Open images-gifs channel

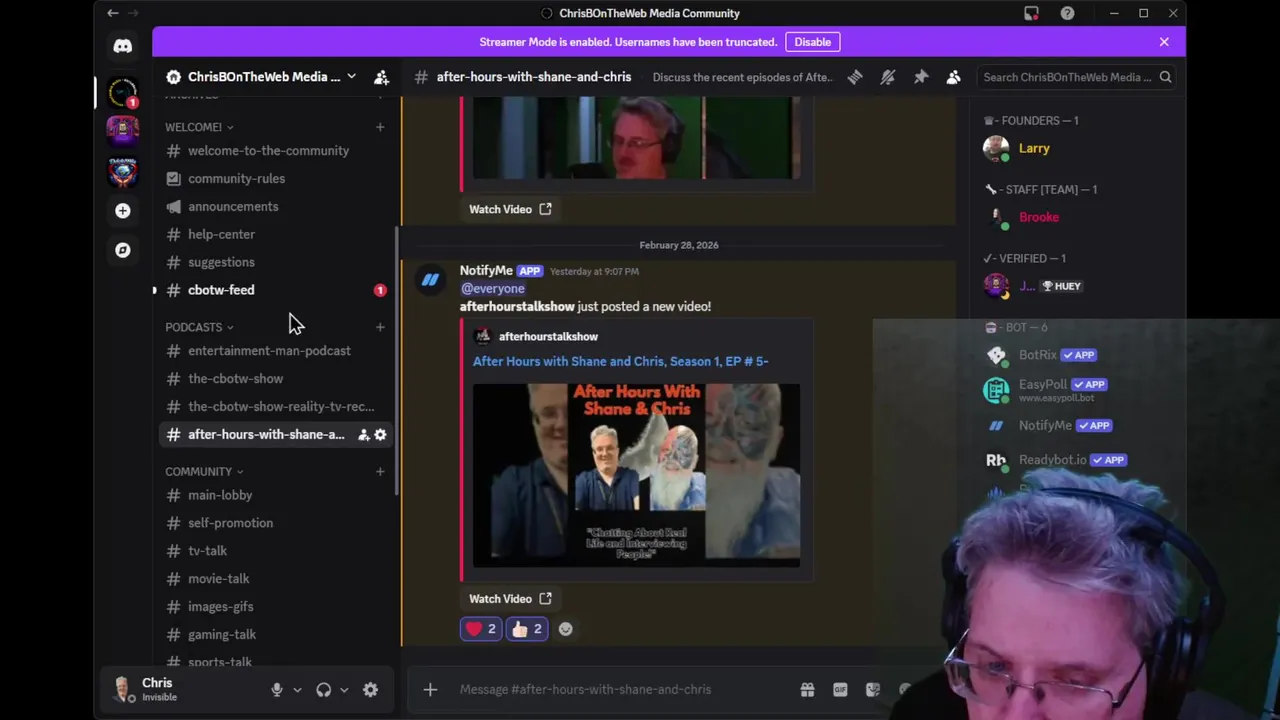tap(275, 607)
